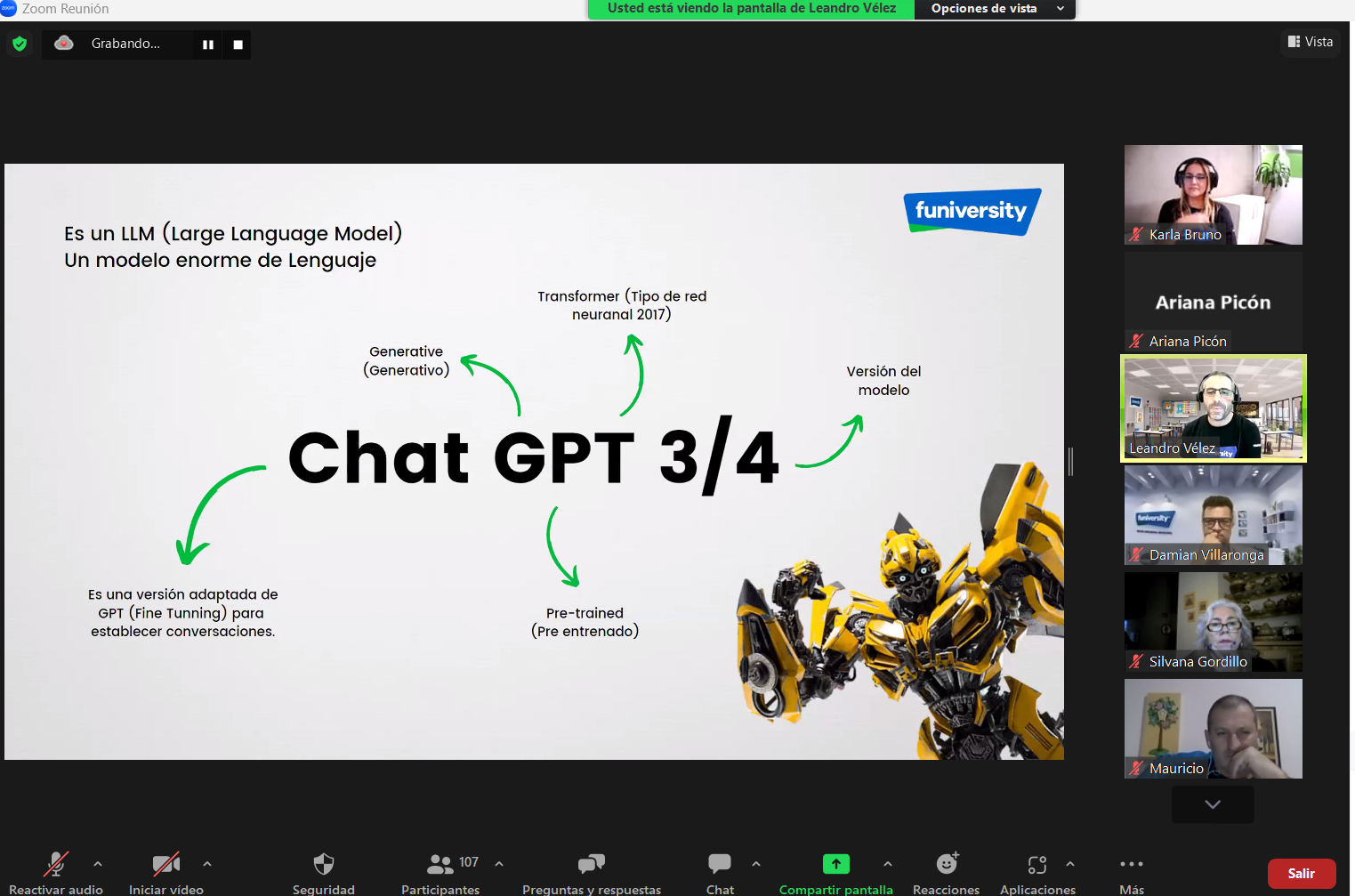The width and height of the screenshot is (1355, 896).
Task: Click the funiversity logo on the slide
Action: point(972,211)
